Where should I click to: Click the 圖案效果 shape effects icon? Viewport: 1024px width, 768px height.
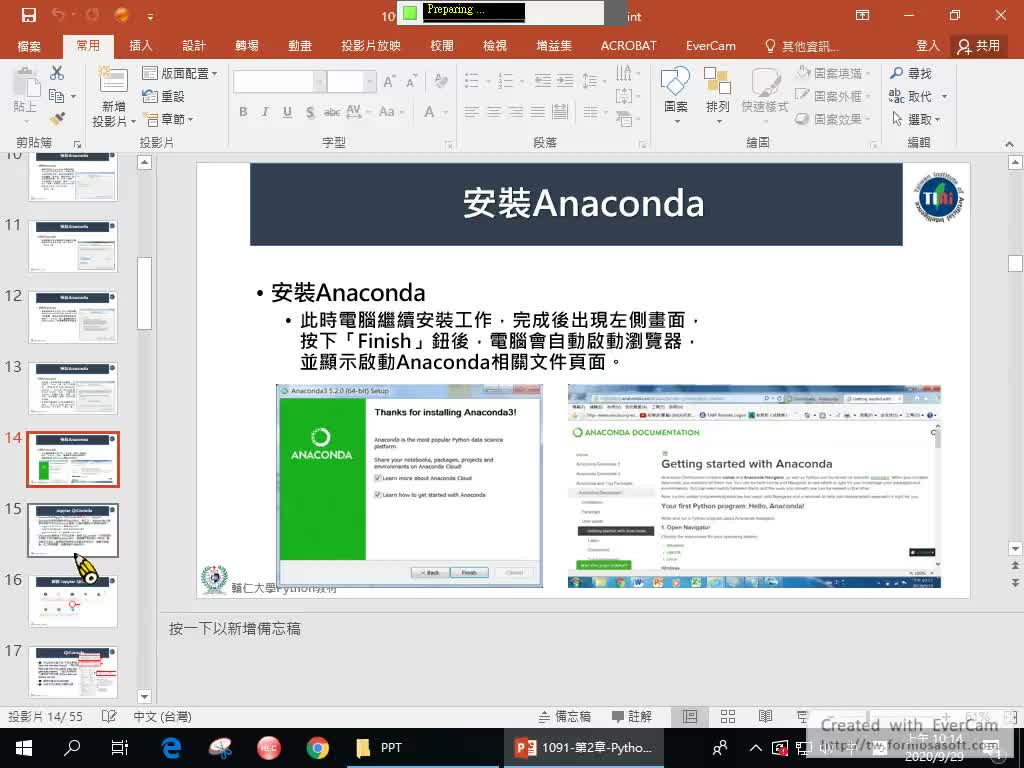pyautogui.click(x=803, y=119)
